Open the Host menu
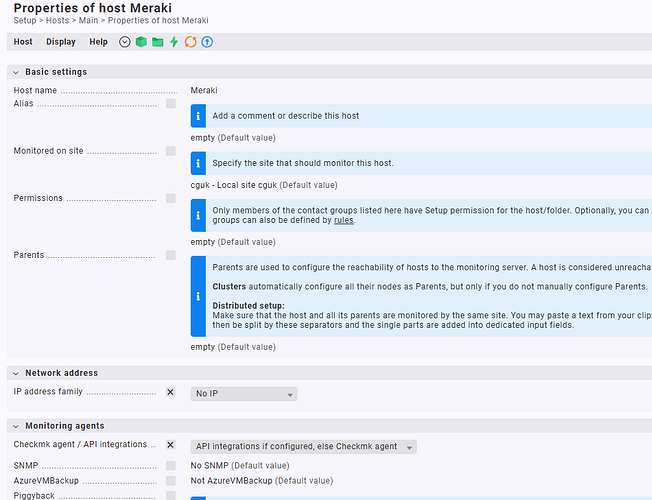652x500 pixels. click(23, 42)
